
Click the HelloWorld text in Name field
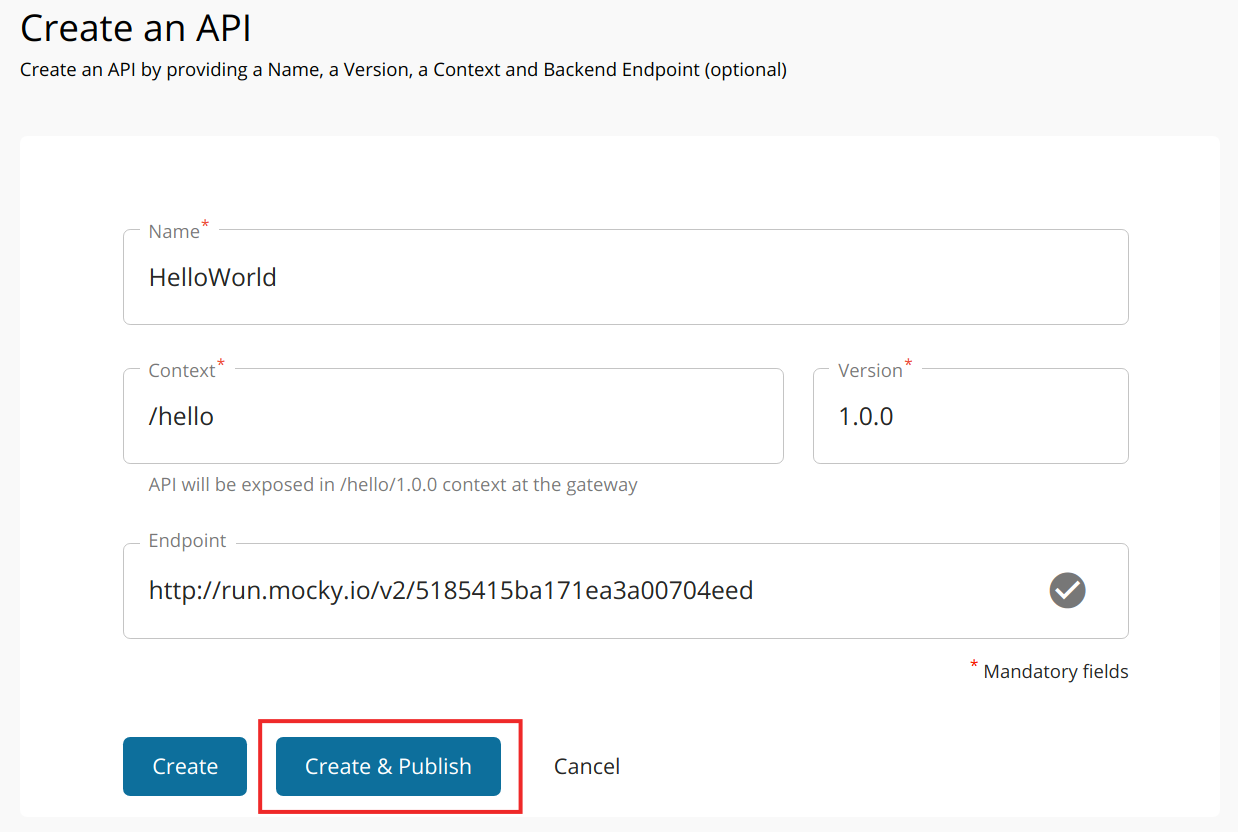click(213, 277)
